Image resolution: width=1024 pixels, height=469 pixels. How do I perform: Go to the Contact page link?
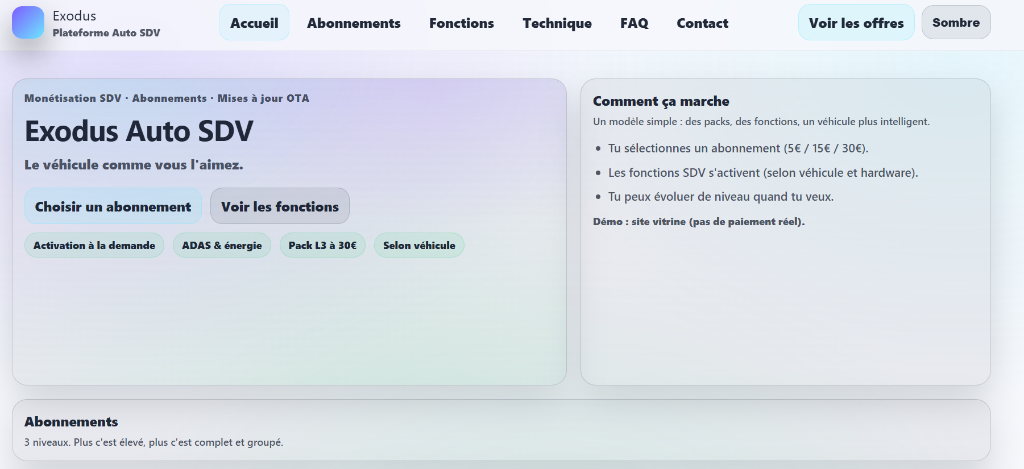702,23
